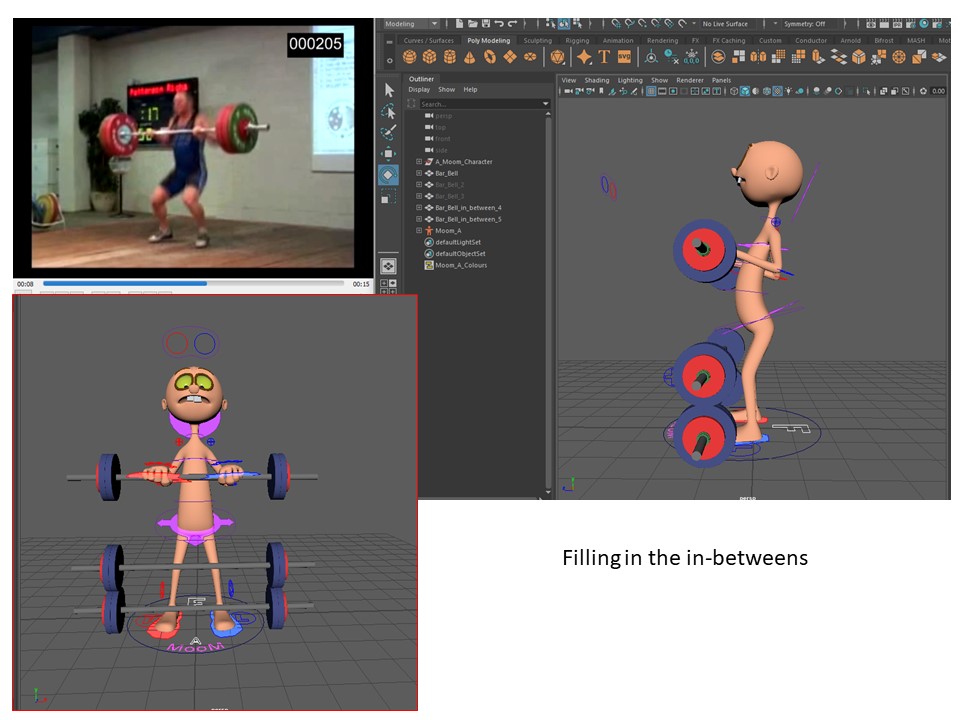Viewport: 960px width, 720px height.
Task: Expand the Bar_Bell node in the Outliner
Action: [x=417, y=172]
